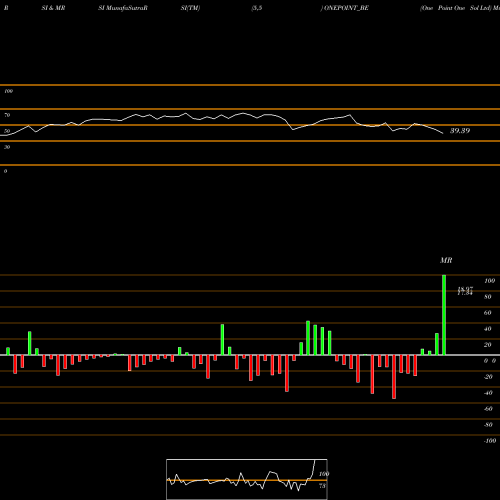The image size is (500, 500).
Task: Click the RSI axis label 30
Action: pos(7,147)
